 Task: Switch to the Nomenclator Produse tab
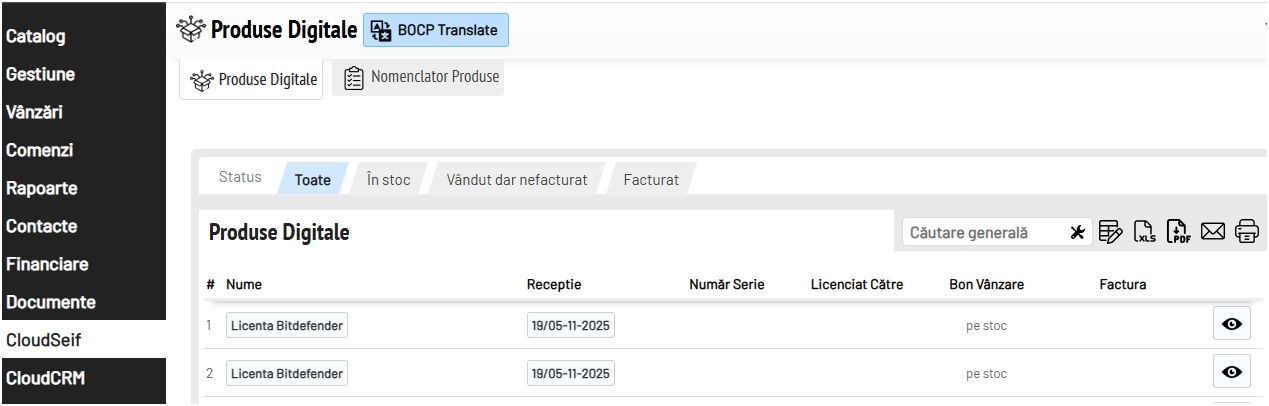click(421, 77)
